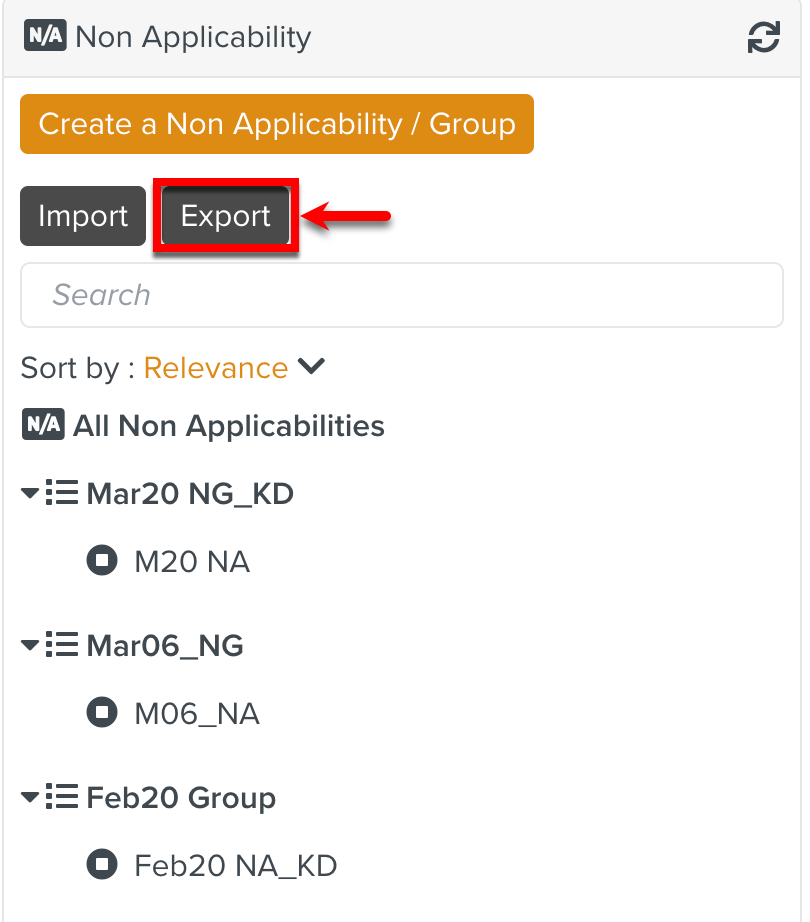The width and height of the screenshot is (810, 922).
Task: Select the Mar06_NG group
Action: [x=165, y=646]
